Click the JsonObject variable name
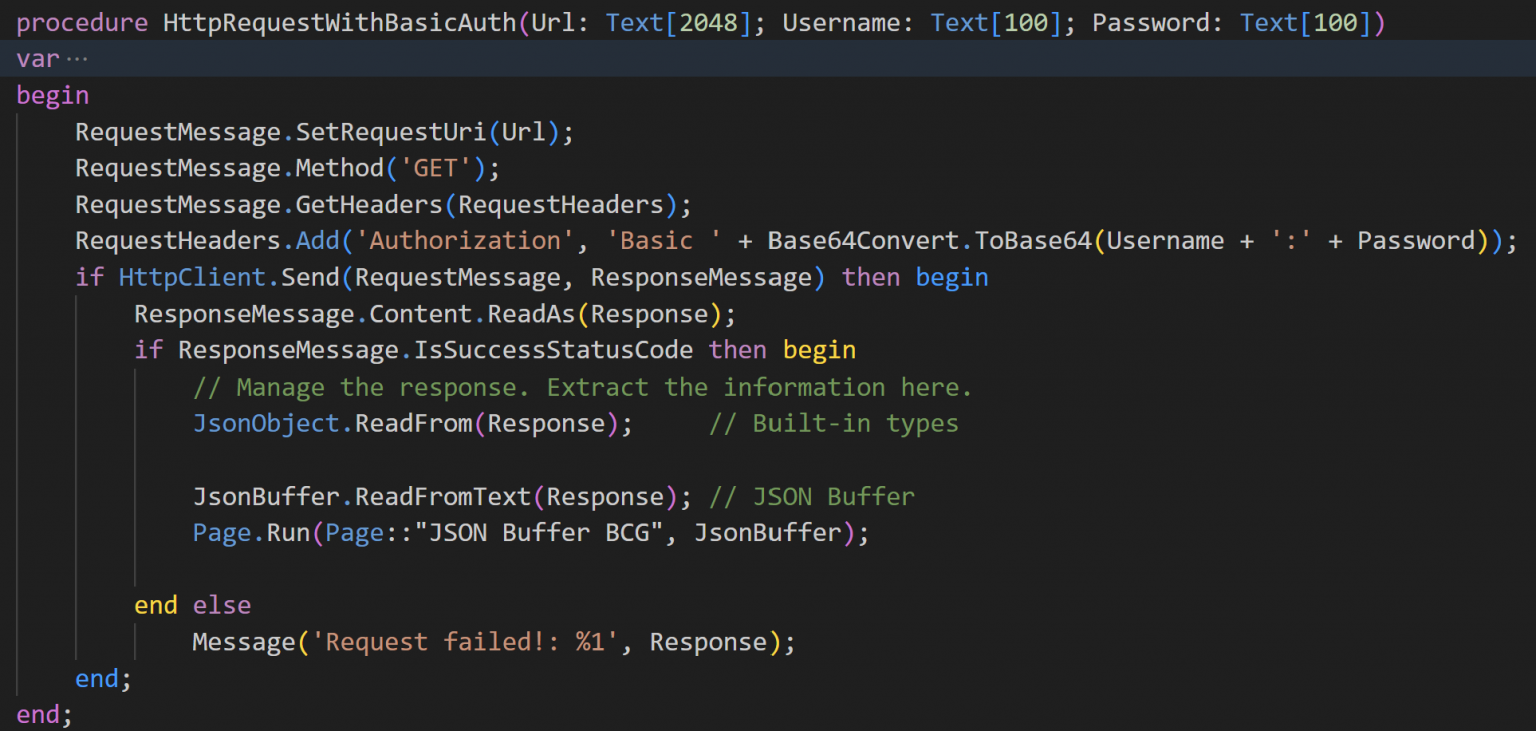Image resolution: width=1536 pixels, height=731 pixels. pos(266,423)
